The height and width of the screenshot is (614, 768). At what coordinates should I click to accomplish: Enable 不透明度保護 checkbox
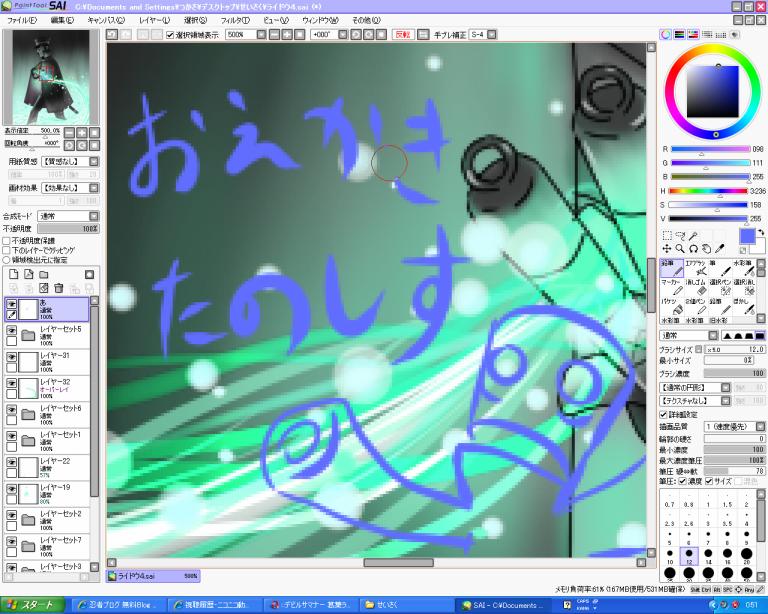pyautogui.click(x=6, y=241)
